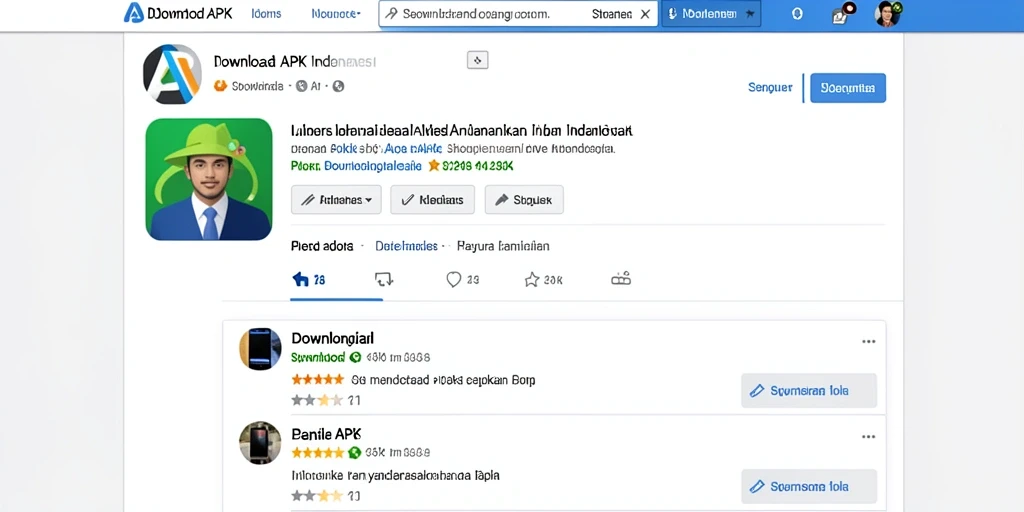Click the gift-like icon in stats row
The image size is (1024, 512).
(x=621, y=279)
